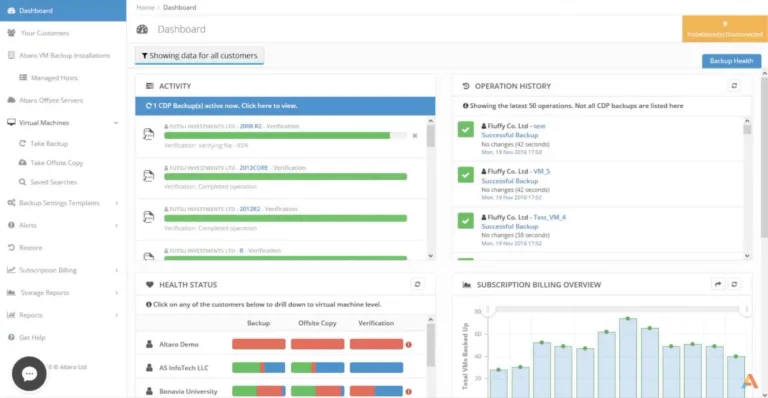Screen dimensions: 768x398
Task: Collapse the Virtual Machines menu
Action: [x=116, y=123]
